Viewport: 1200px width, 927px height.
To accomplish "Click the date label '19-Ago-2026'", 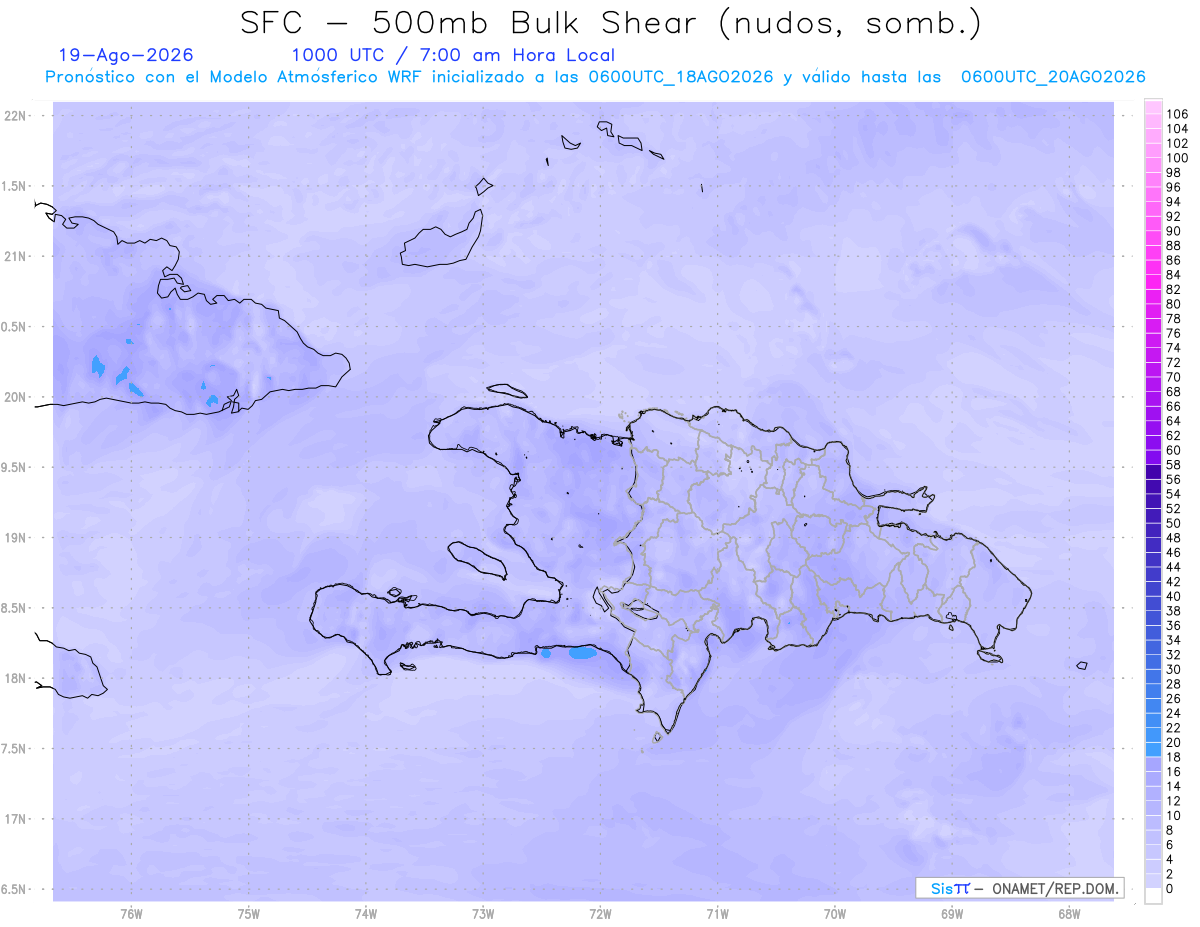I will click(x=126, y=55).
